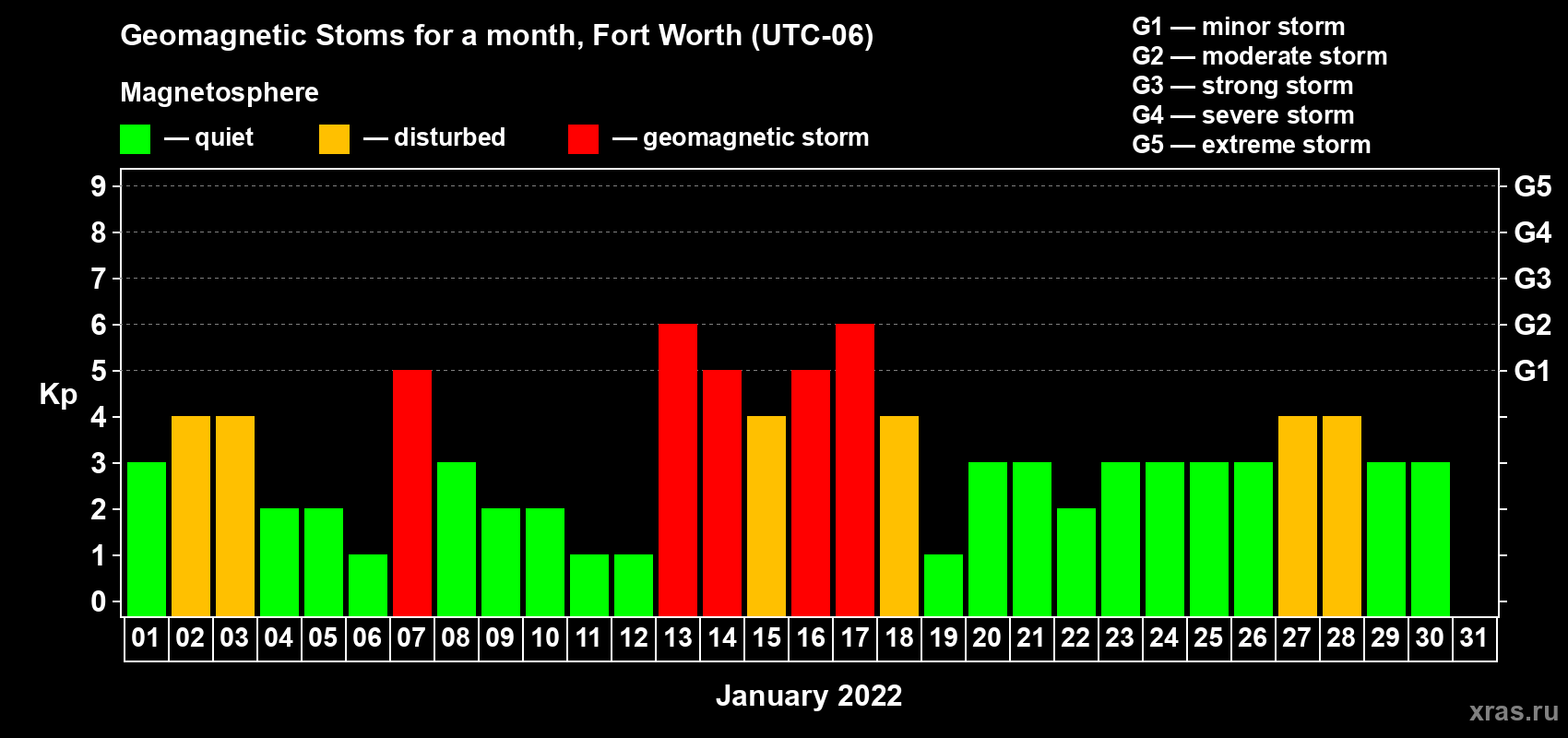Select the red bar for day 14

tap(722, 493)
